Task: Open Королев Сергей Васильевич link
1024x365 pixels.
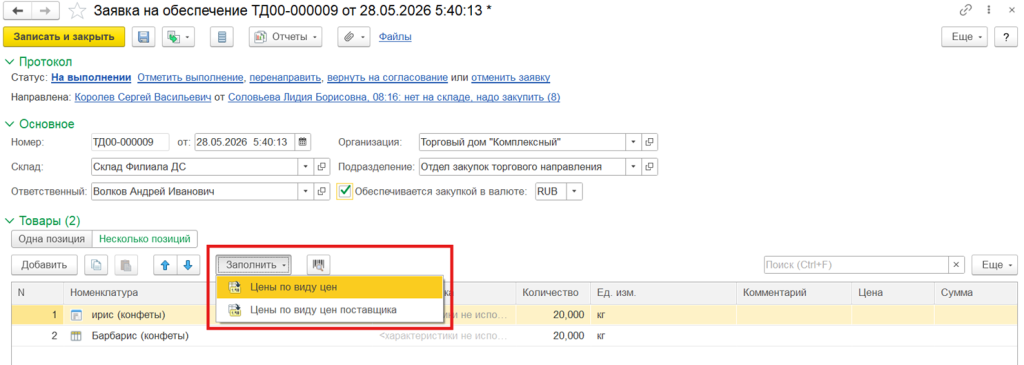Action: pyautogui.click(x=143, y=97)
